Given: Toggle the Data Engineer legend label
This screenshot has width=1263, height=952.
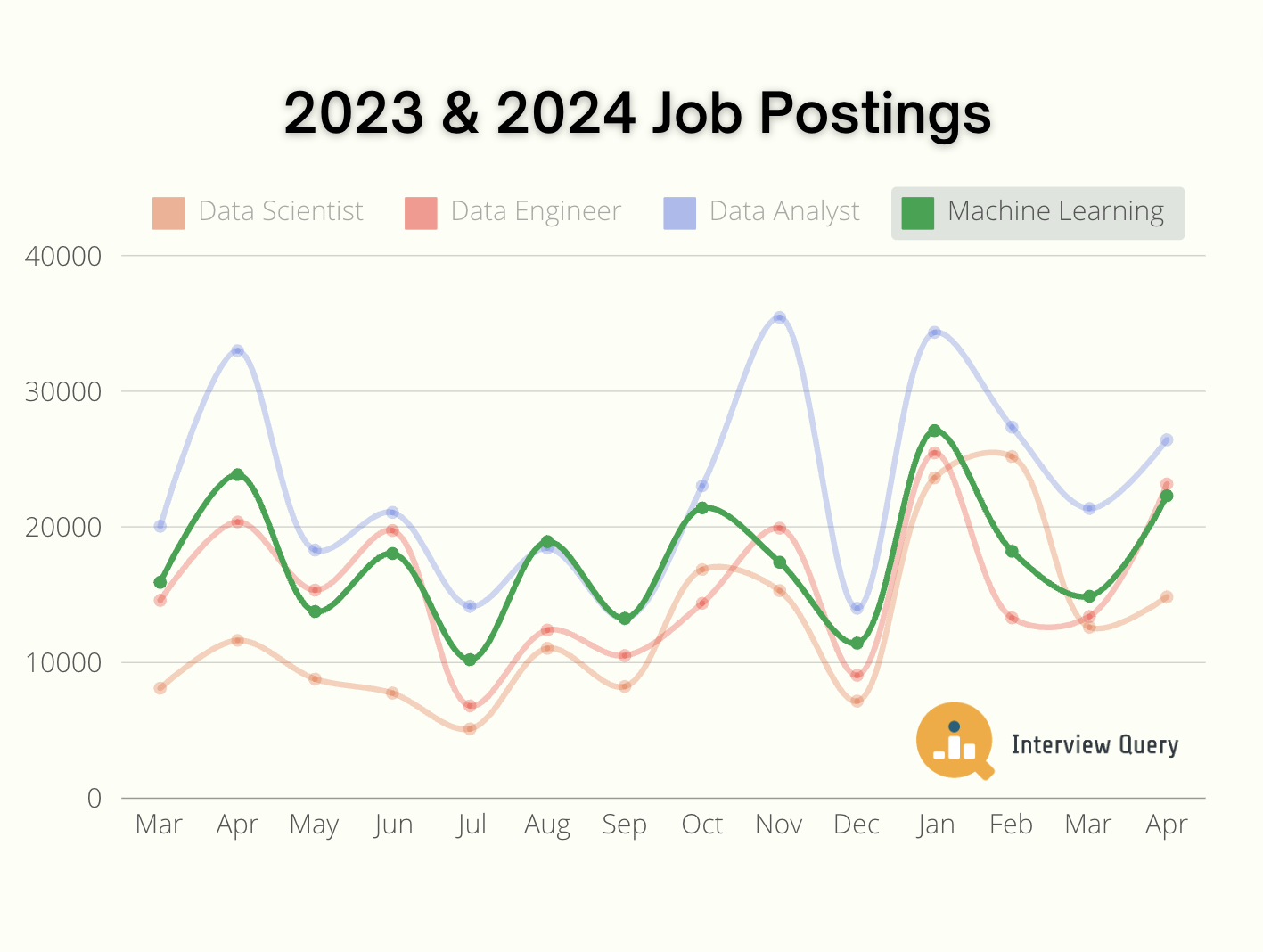Looking at the screenshot, I should tap(536, 211).
